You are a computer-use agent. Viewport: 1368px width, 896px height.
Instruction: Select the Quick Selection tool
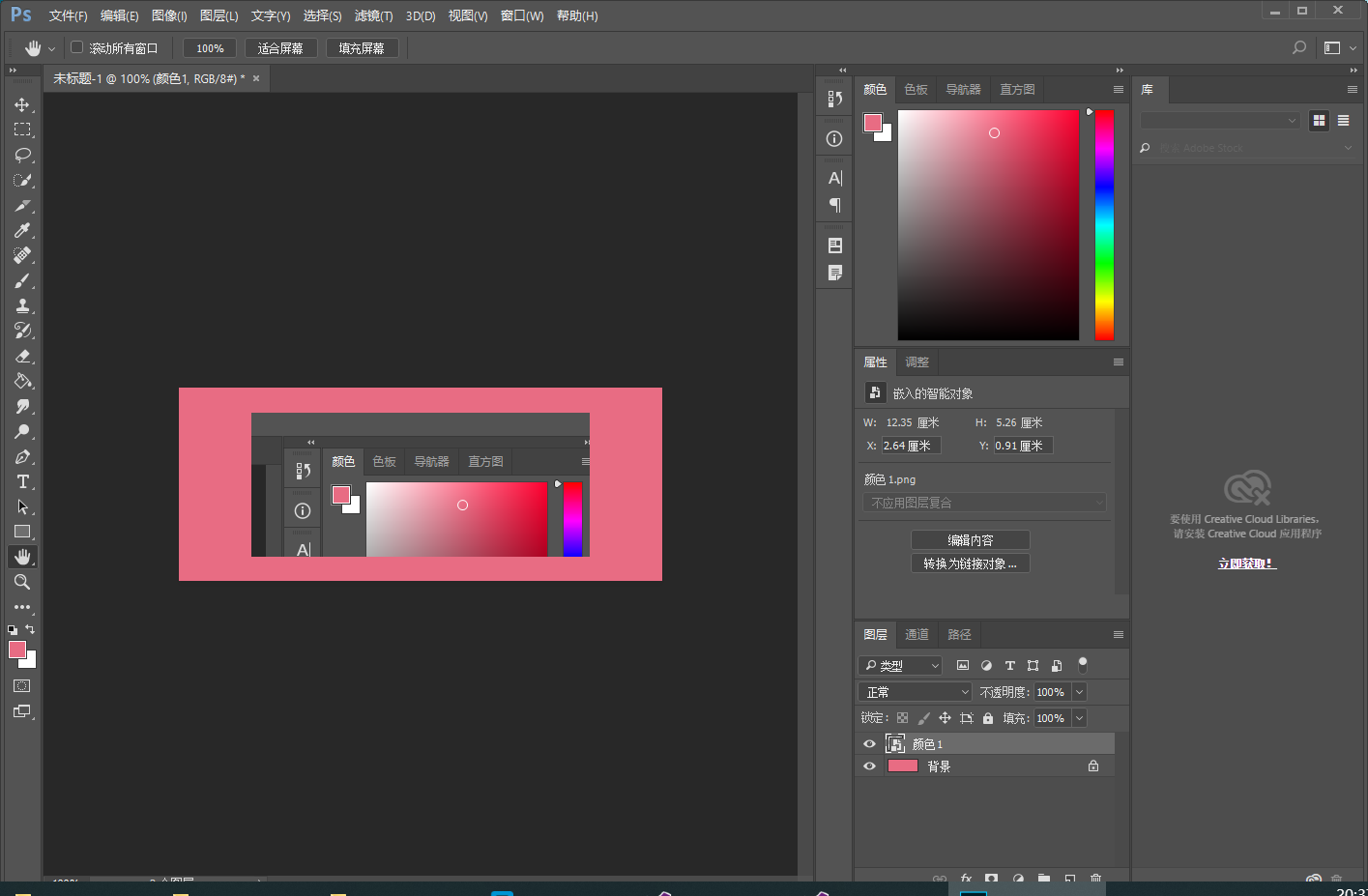coord(22,180)
